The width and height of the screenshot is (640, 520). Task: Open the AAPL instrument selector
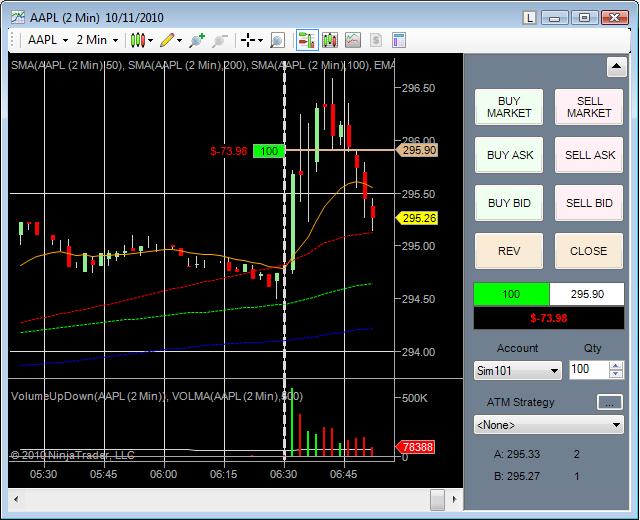pyautogui.click(x=47, y=40)
